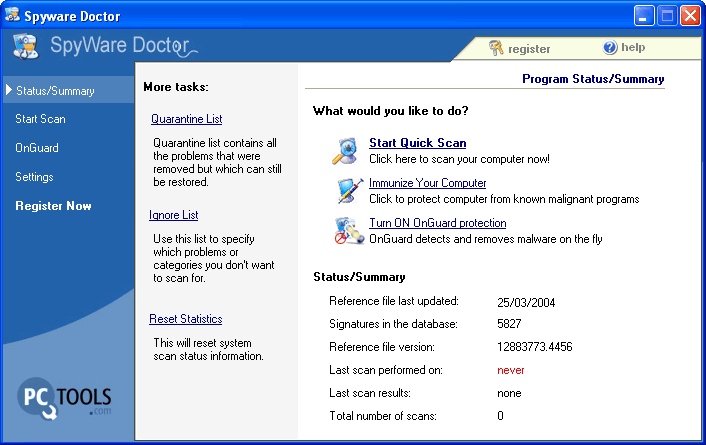
Task: Click the 5827 signatures value
Action: [x=509, y=324]
